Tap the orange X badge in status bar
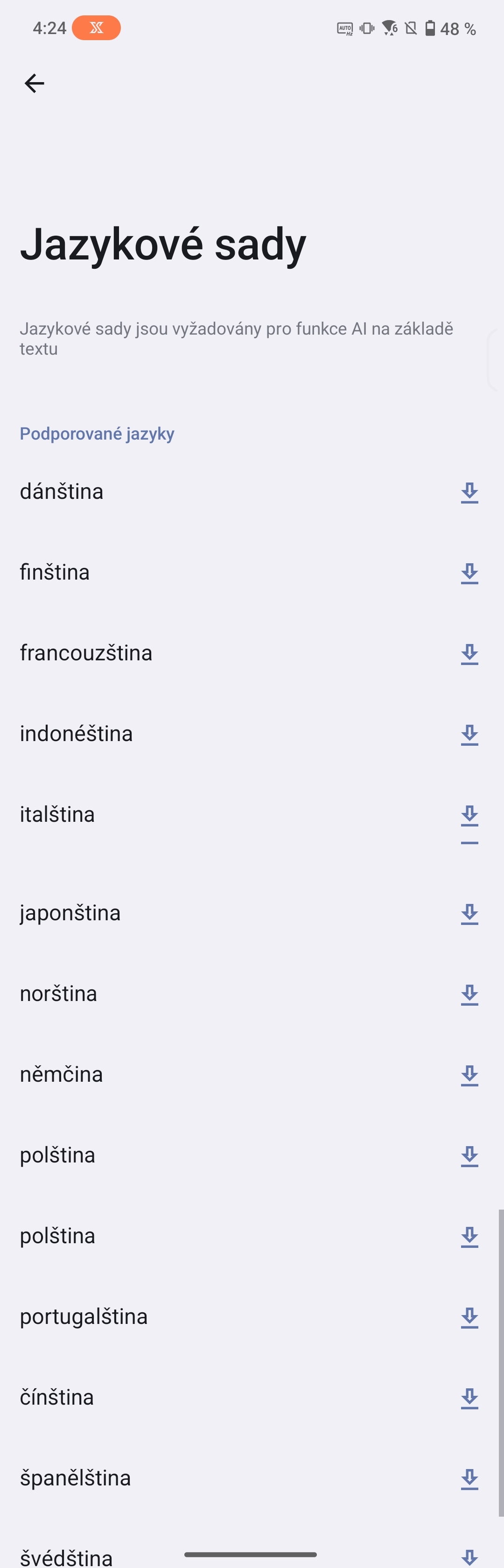Viewport: 504px width, 1568px height. pyautogui.click(x=96, y=28)
